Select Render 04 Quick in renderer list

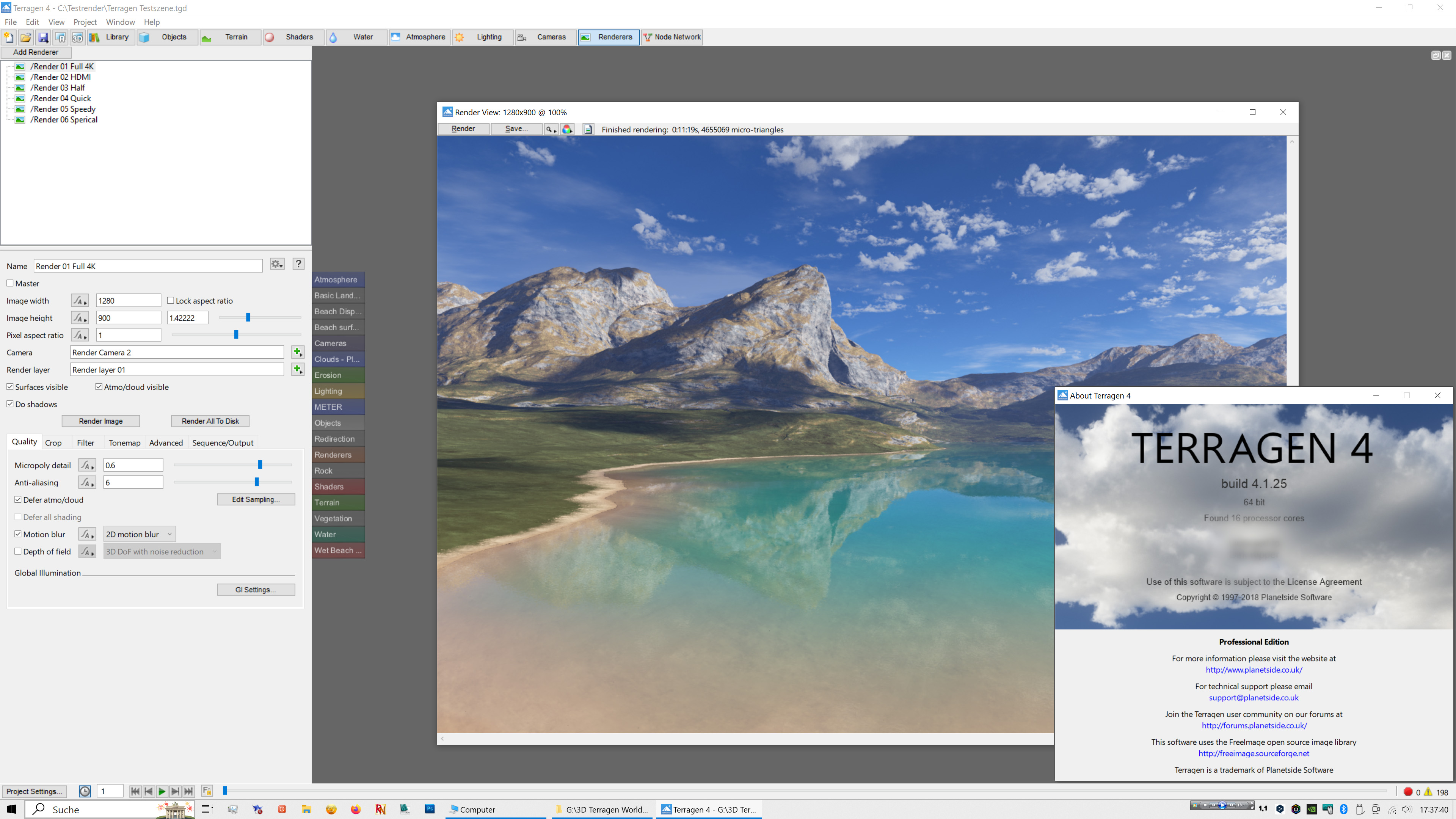pos(61,98)
